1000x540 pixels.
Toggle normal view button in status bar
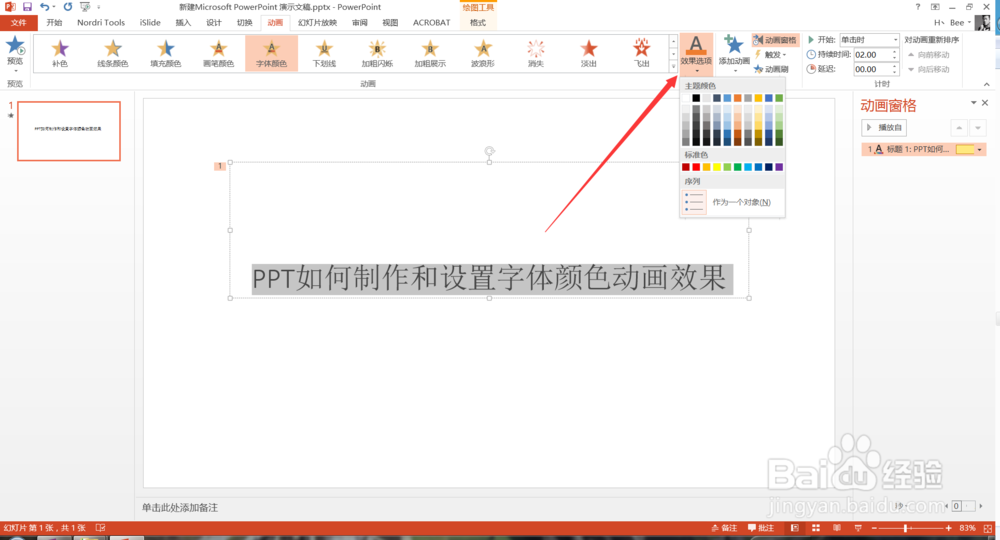click(795, 528)
